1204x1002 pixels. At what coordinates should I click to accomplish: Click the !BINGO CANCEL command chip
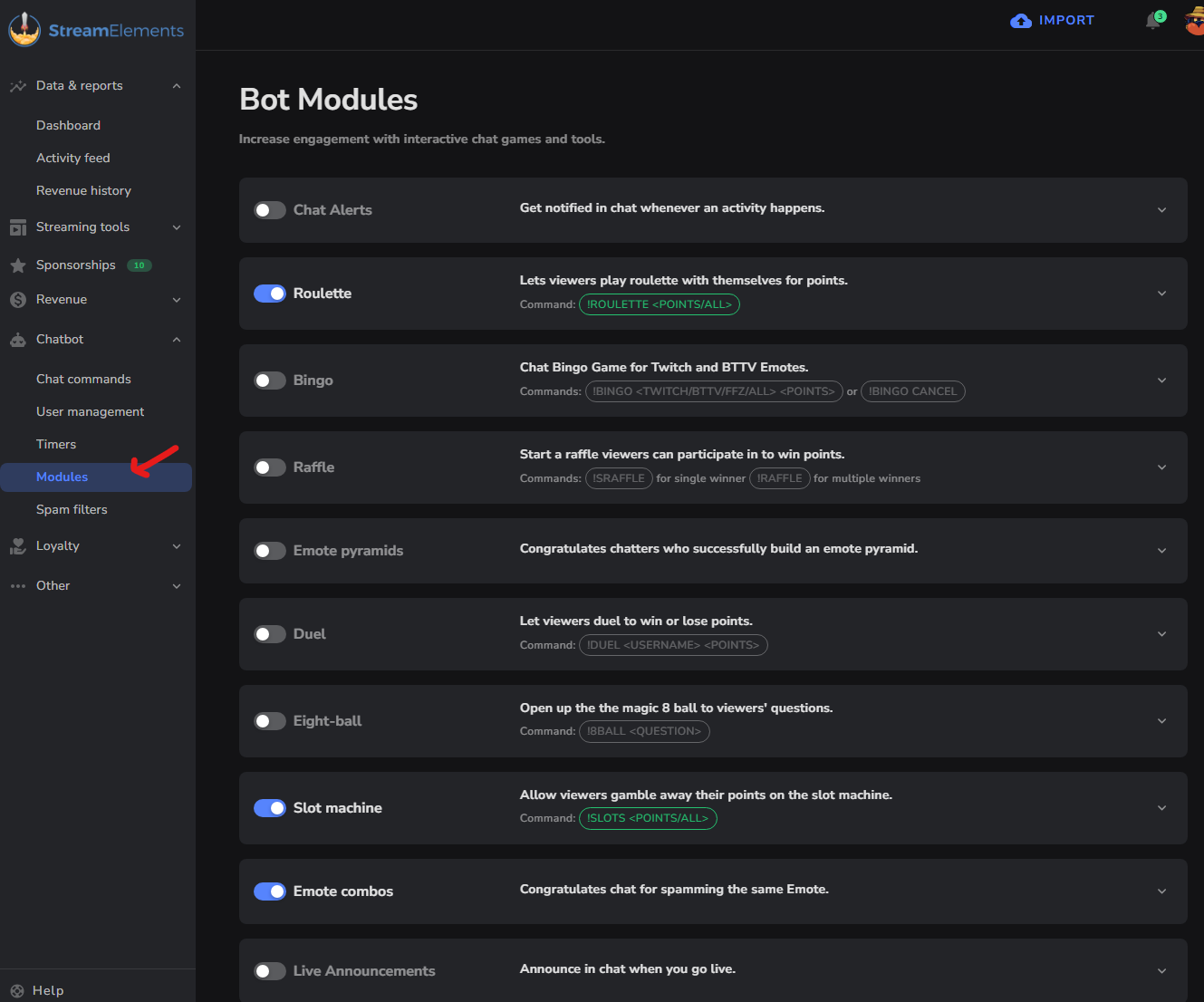tap(912, 391)
